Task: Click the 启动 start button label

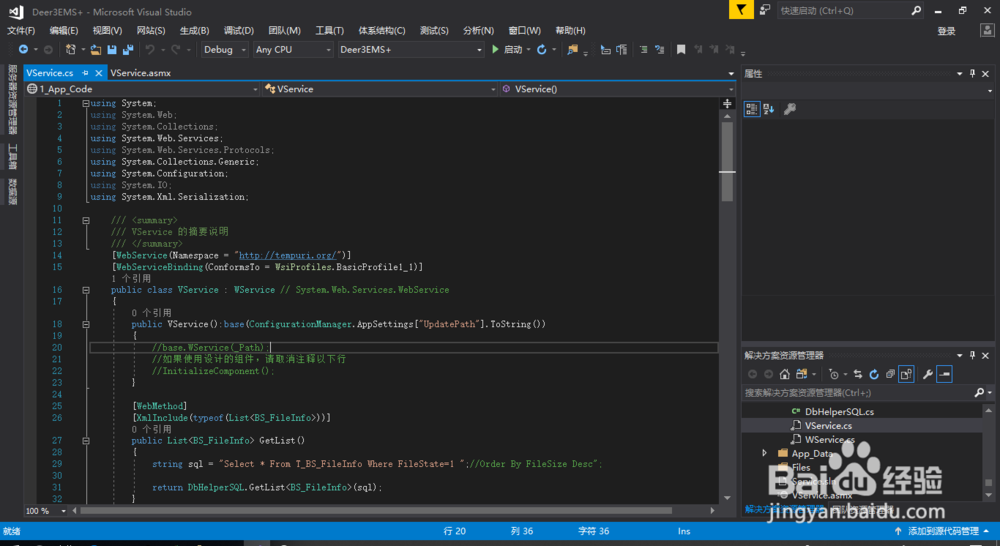Action: point(513,49)
